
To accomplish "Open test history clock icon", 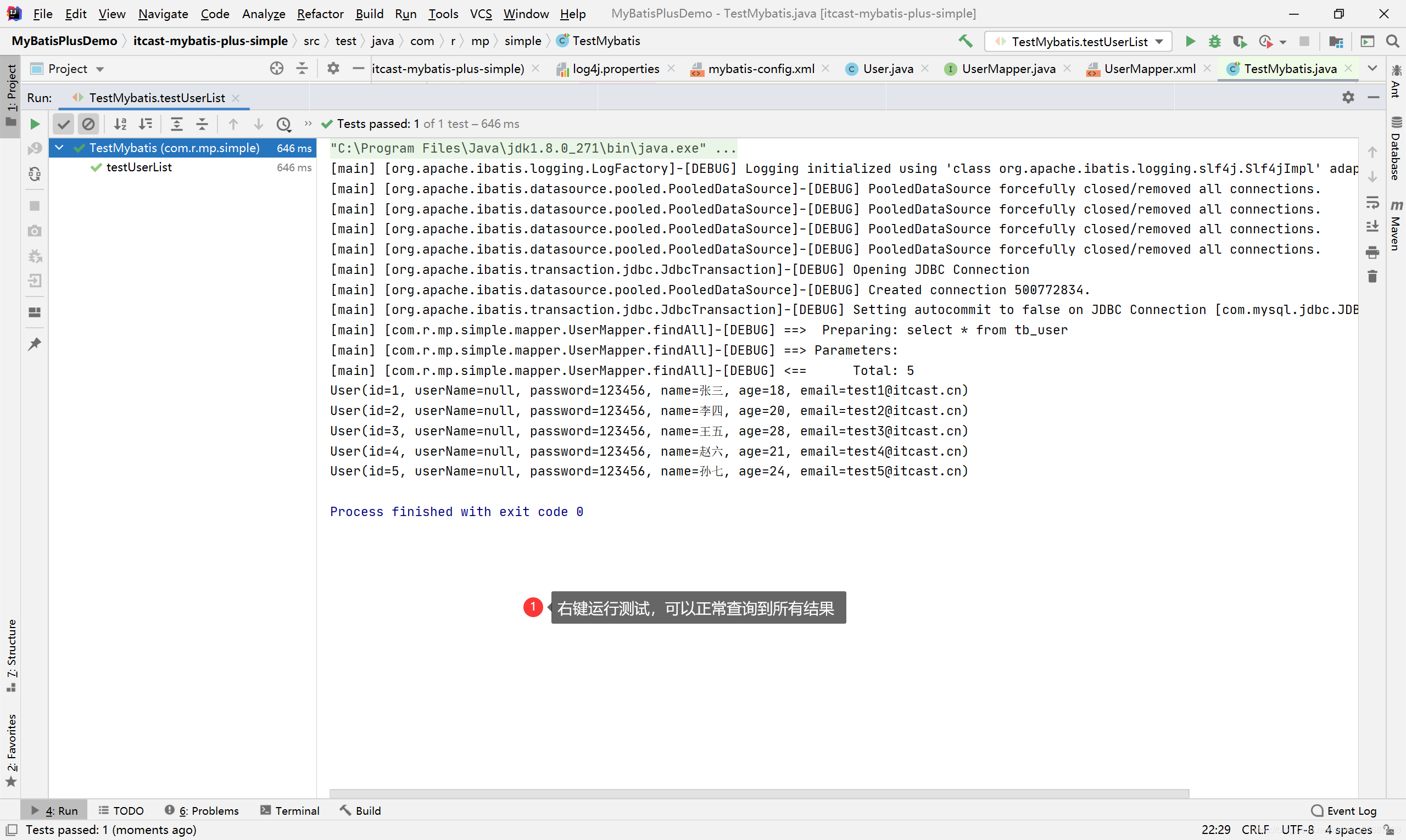I will click(x=284, y=124).
